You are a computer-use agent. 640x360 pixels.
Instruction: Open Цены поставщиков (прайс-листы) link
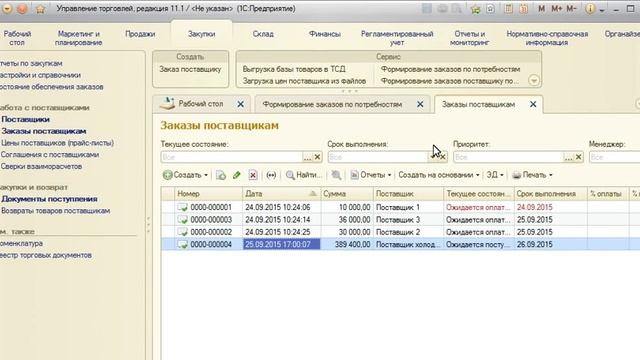pyautogui.click(x=57, y=143)
